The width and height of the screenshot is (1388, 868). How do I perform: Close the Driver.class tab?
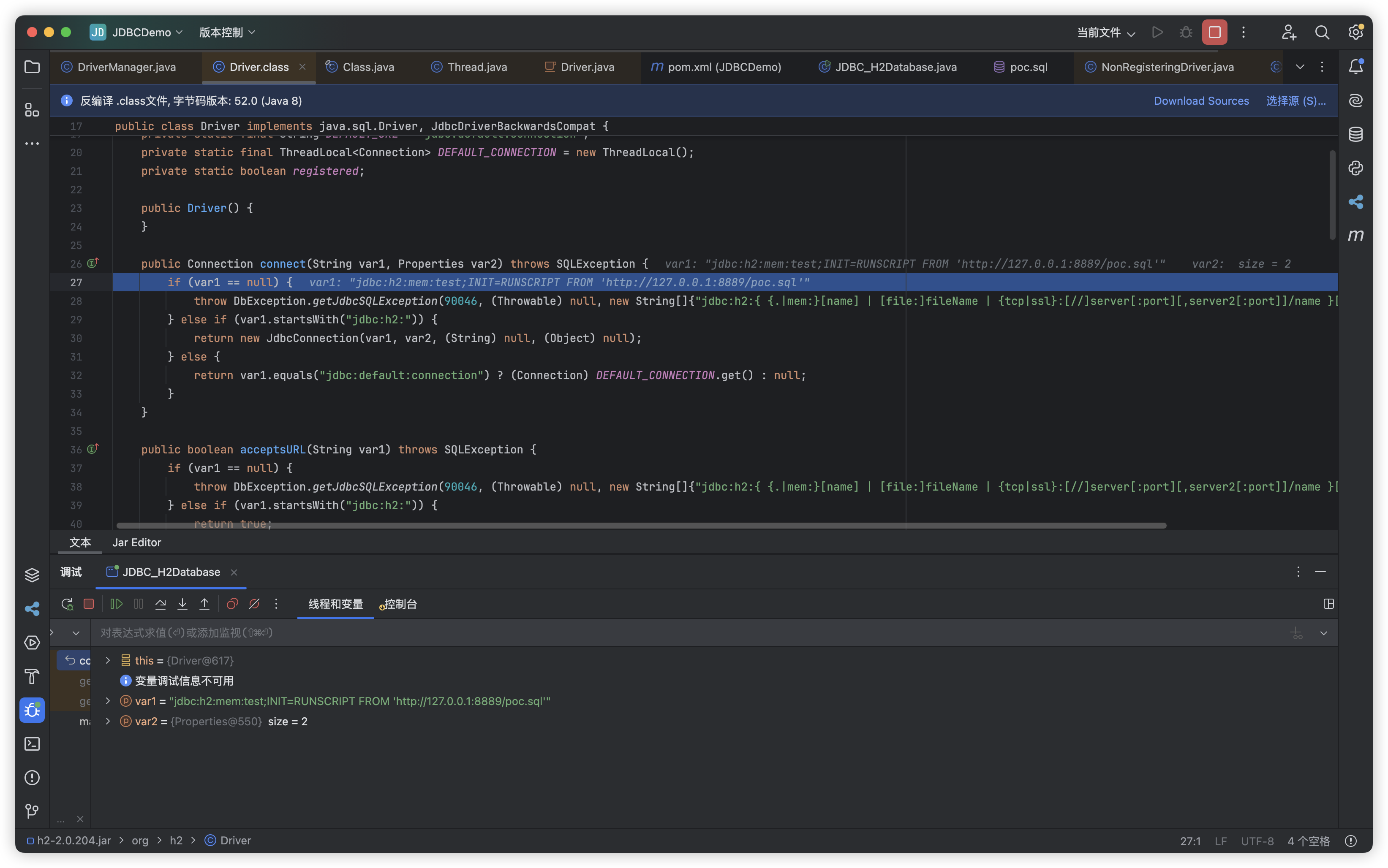pyautogui.click(x=302, y=67)
